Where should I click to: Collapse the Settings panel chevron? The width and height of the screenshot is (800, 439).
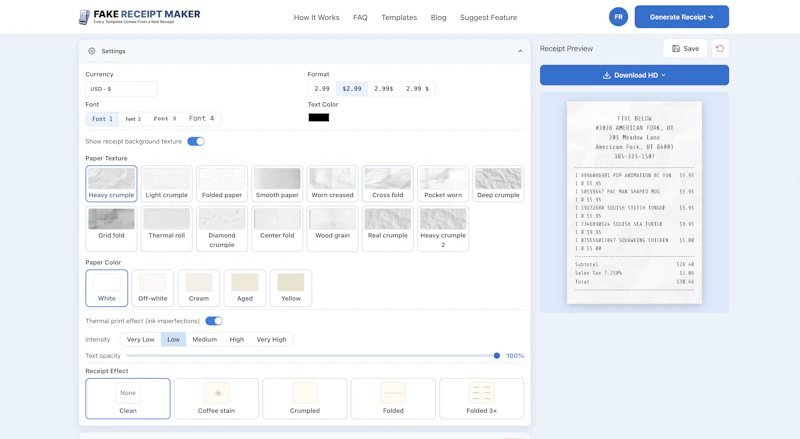click(520, 51)
